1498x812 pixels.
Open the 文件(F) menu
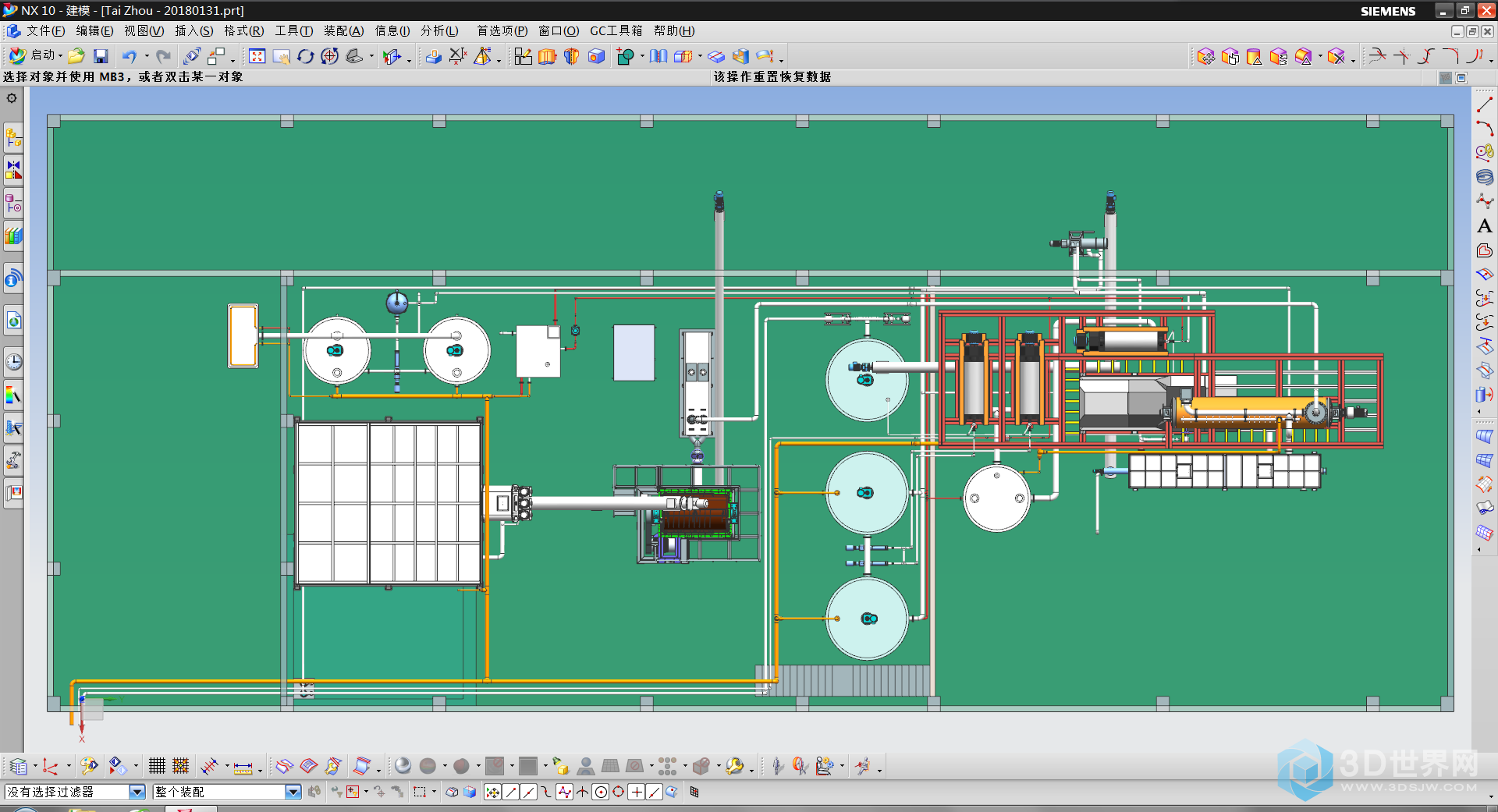[45, 31]
